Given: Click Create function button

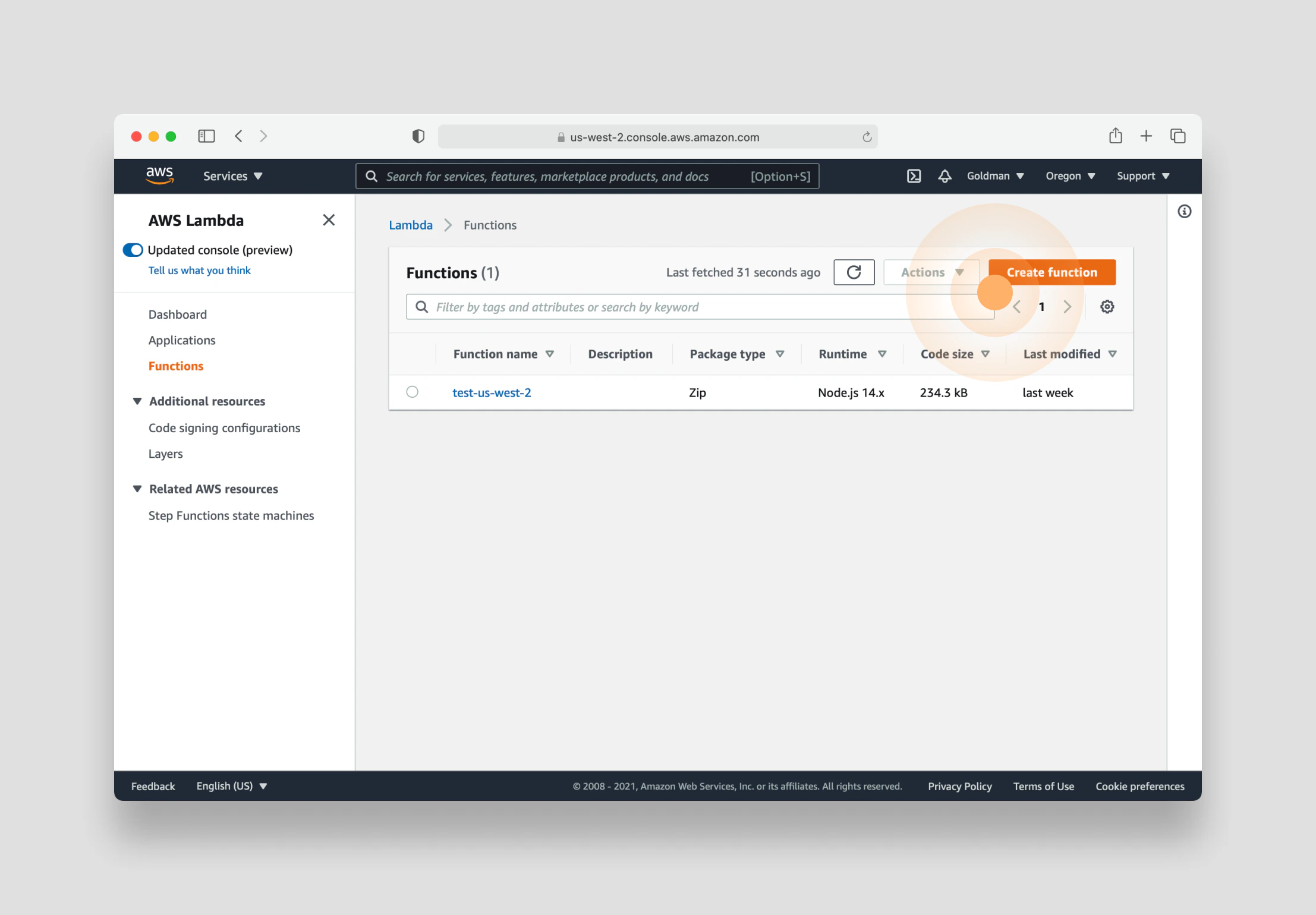Looking at the screenshot, I should coord(1052,272).
